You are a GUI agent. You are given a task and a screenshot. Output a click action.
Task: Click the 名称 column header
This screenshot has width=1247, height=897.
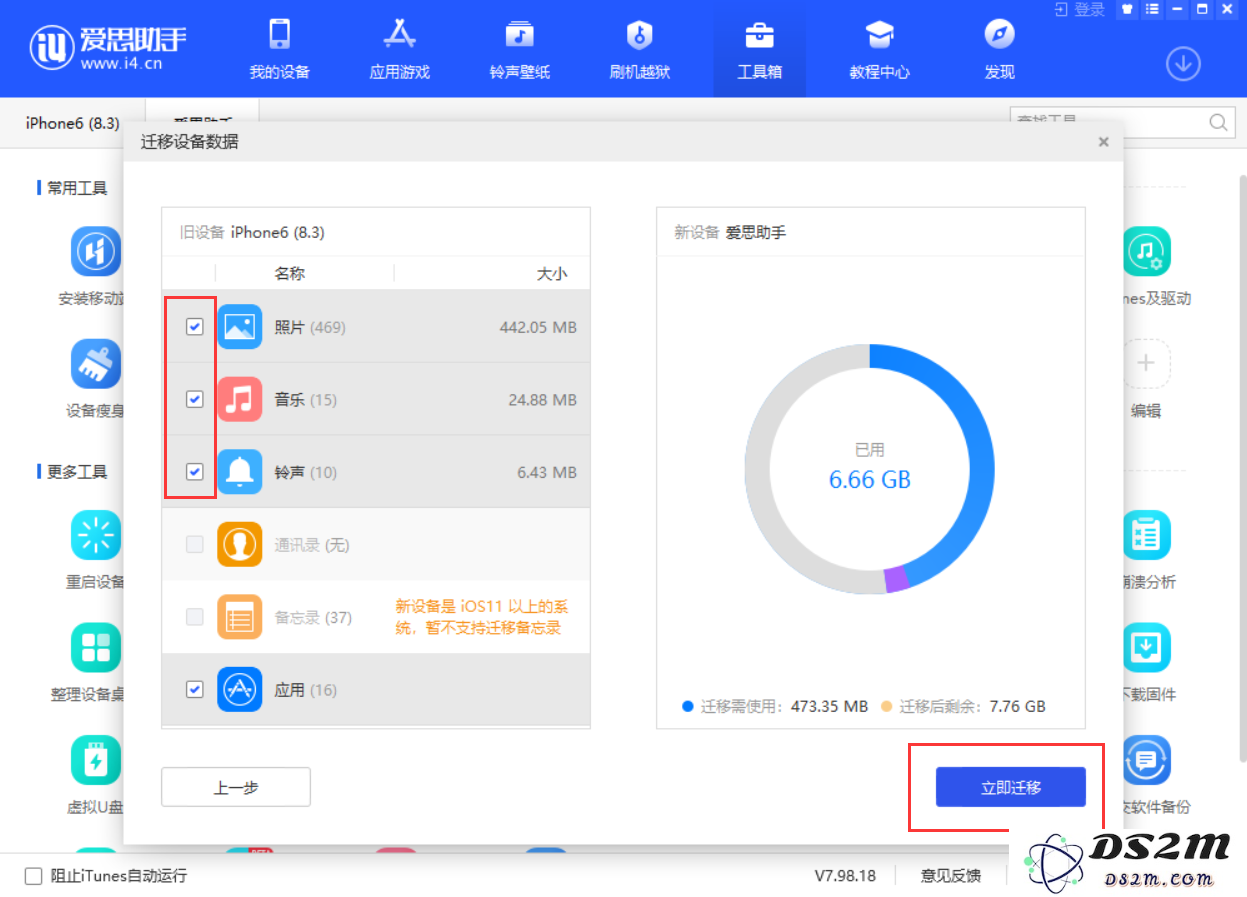(290, 273)
